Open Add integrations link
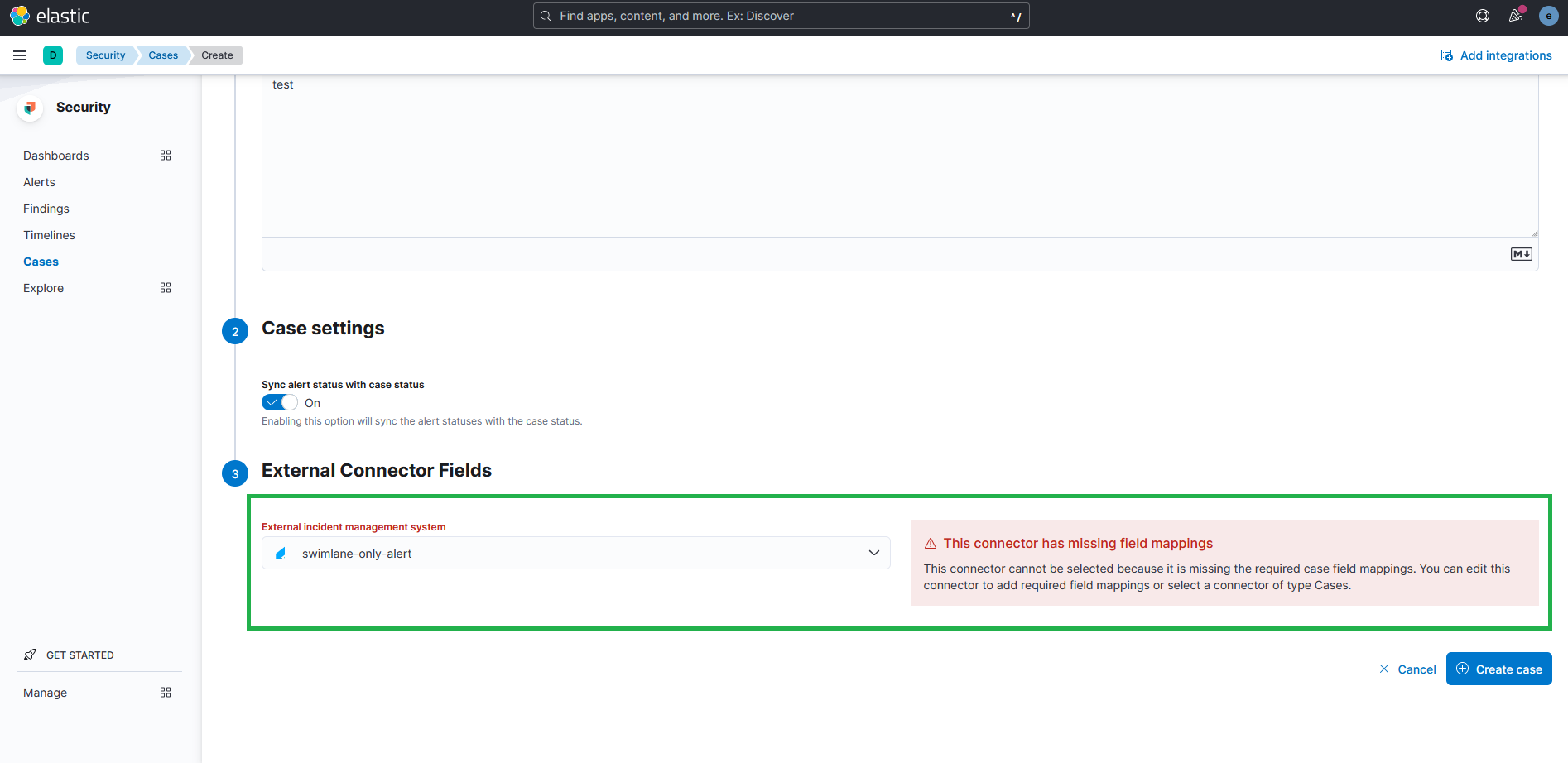1568x763 pixels. (1496, 55)
